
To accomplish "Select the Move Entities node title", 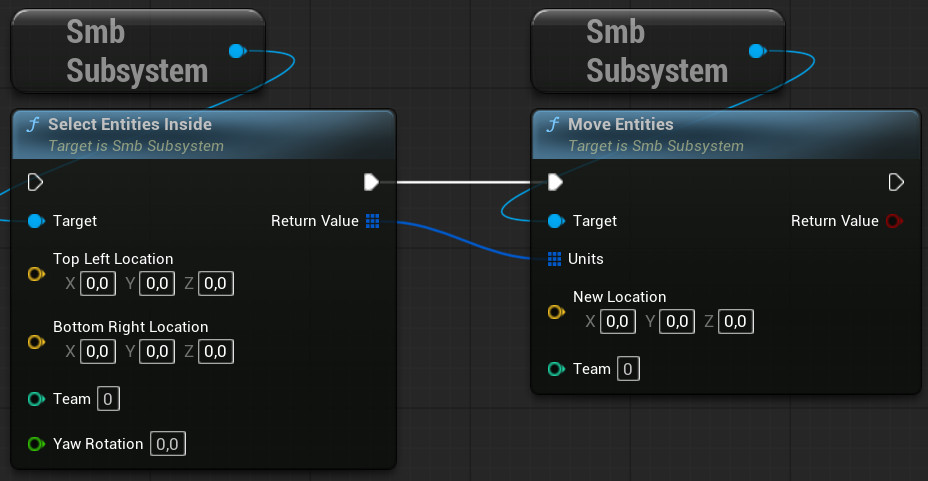I will [620, 125].
